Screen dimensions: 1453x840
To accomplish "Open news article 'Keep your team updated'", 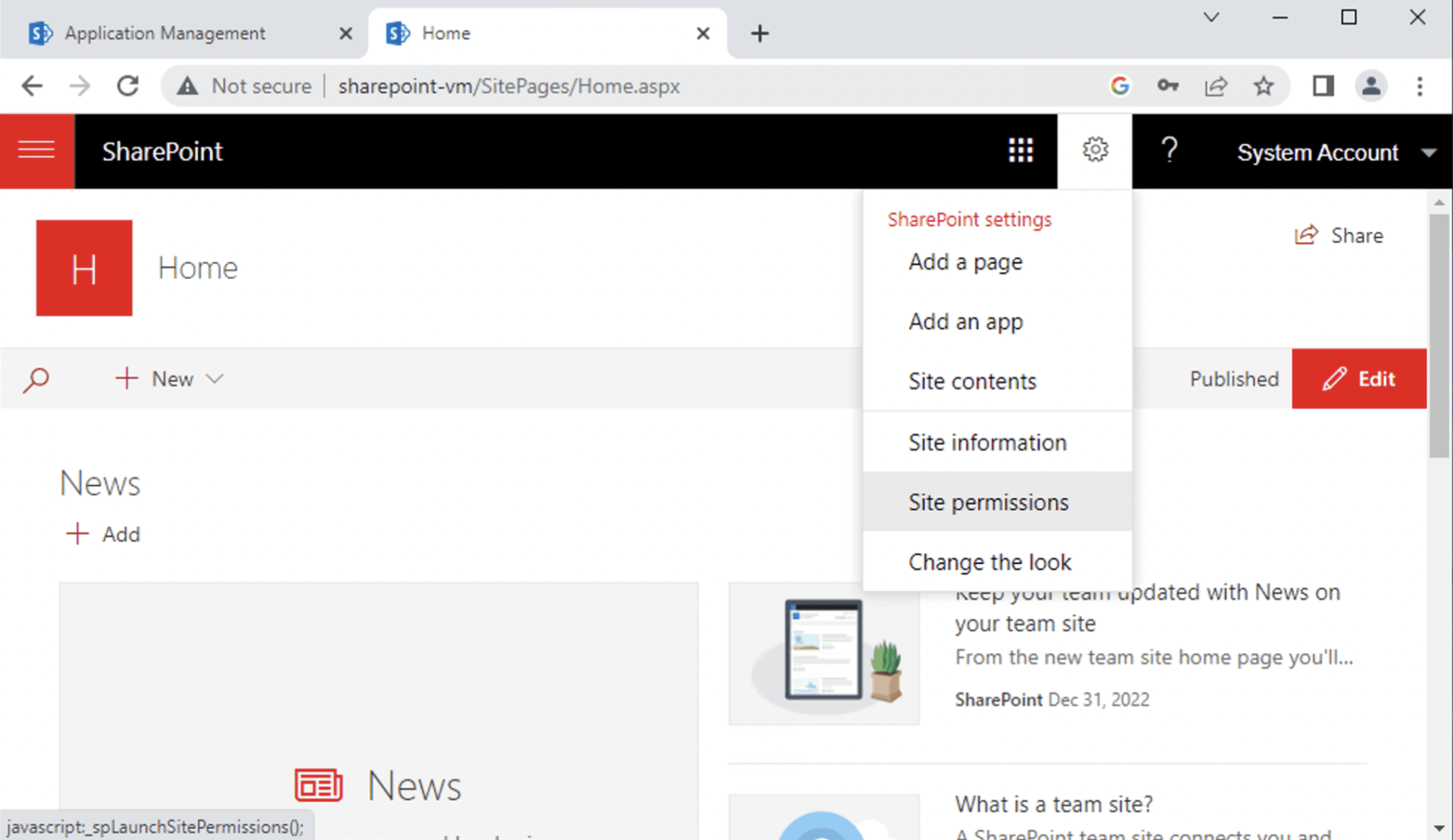I will click(x=1147, y=607).
